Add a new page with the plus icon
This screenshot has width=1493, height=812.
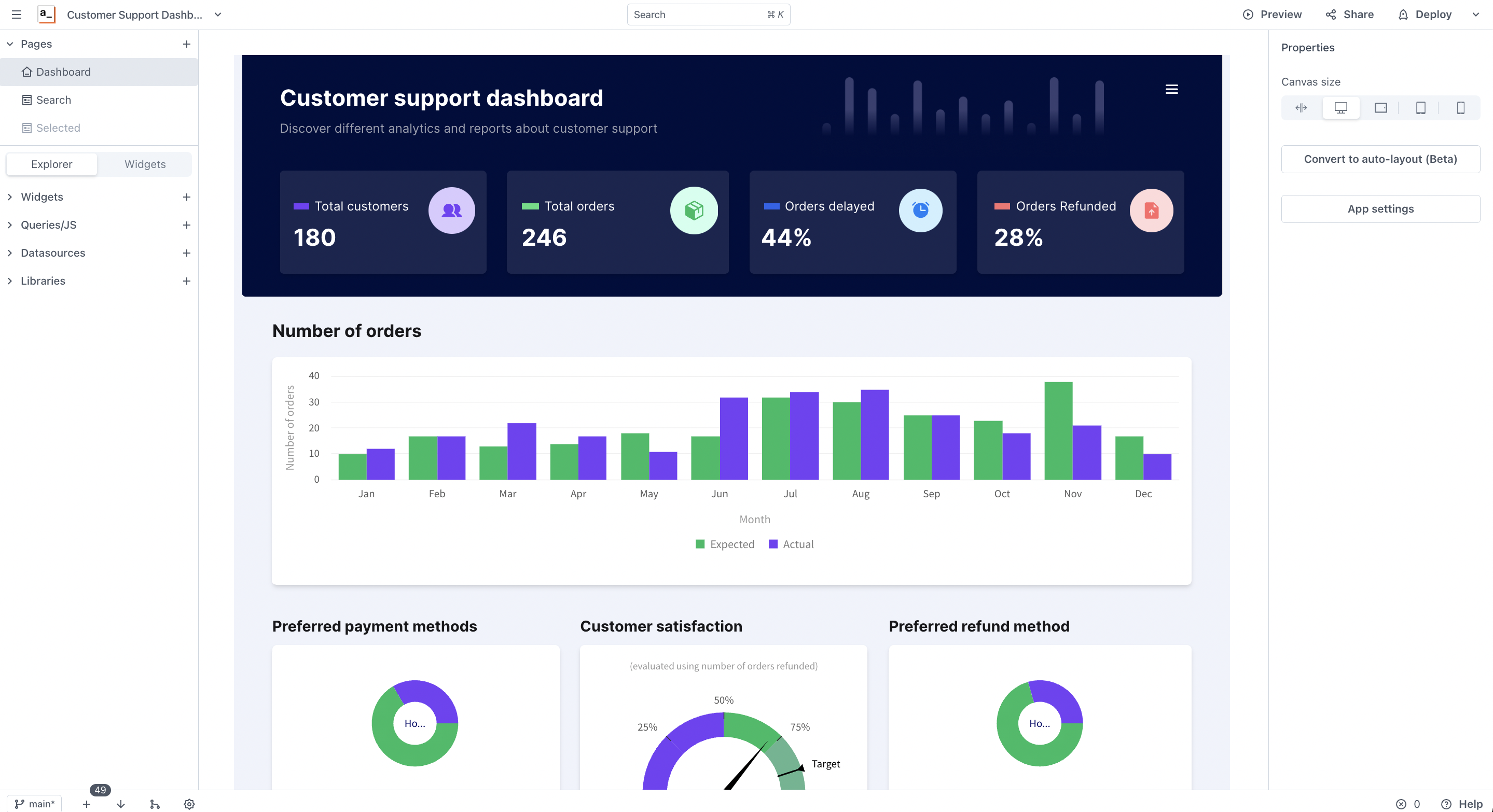pos(187,44)
